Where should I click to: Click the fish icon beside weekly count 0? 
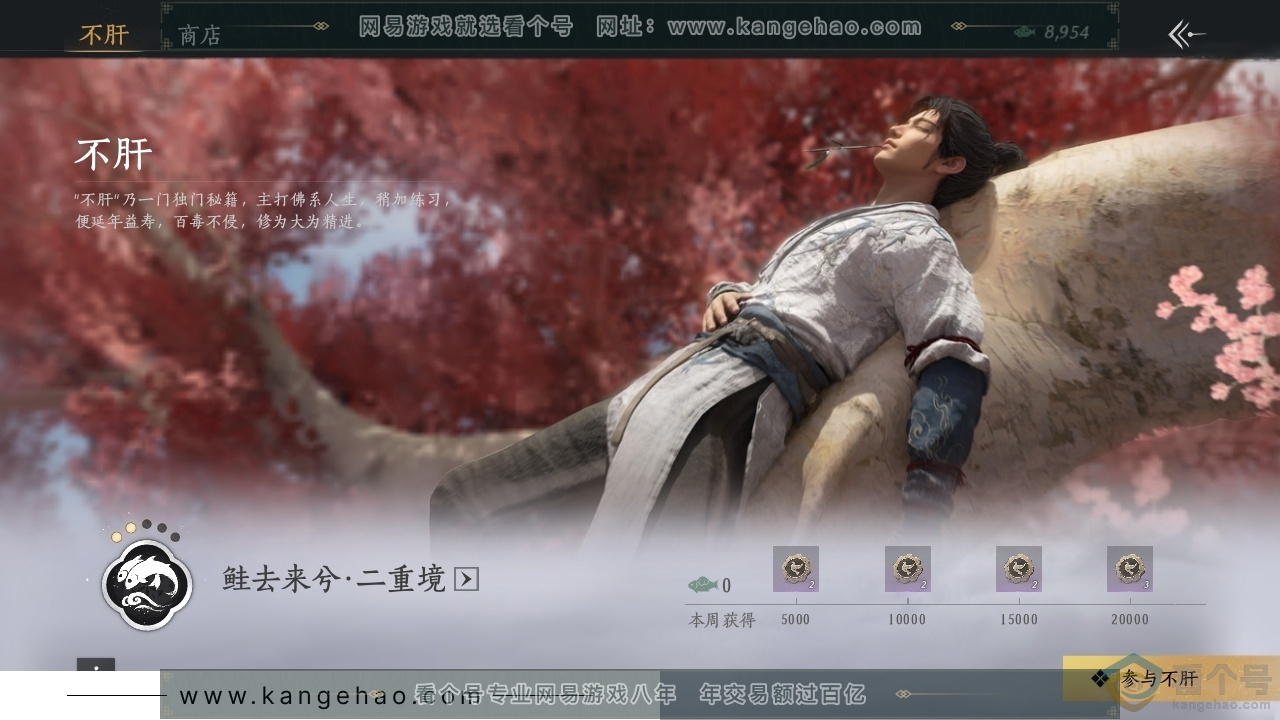[703, 585]
